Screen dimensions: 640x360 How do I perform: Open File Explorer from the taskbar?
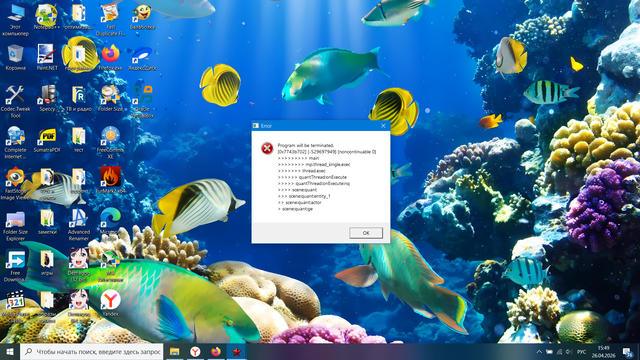click(174, 351)
